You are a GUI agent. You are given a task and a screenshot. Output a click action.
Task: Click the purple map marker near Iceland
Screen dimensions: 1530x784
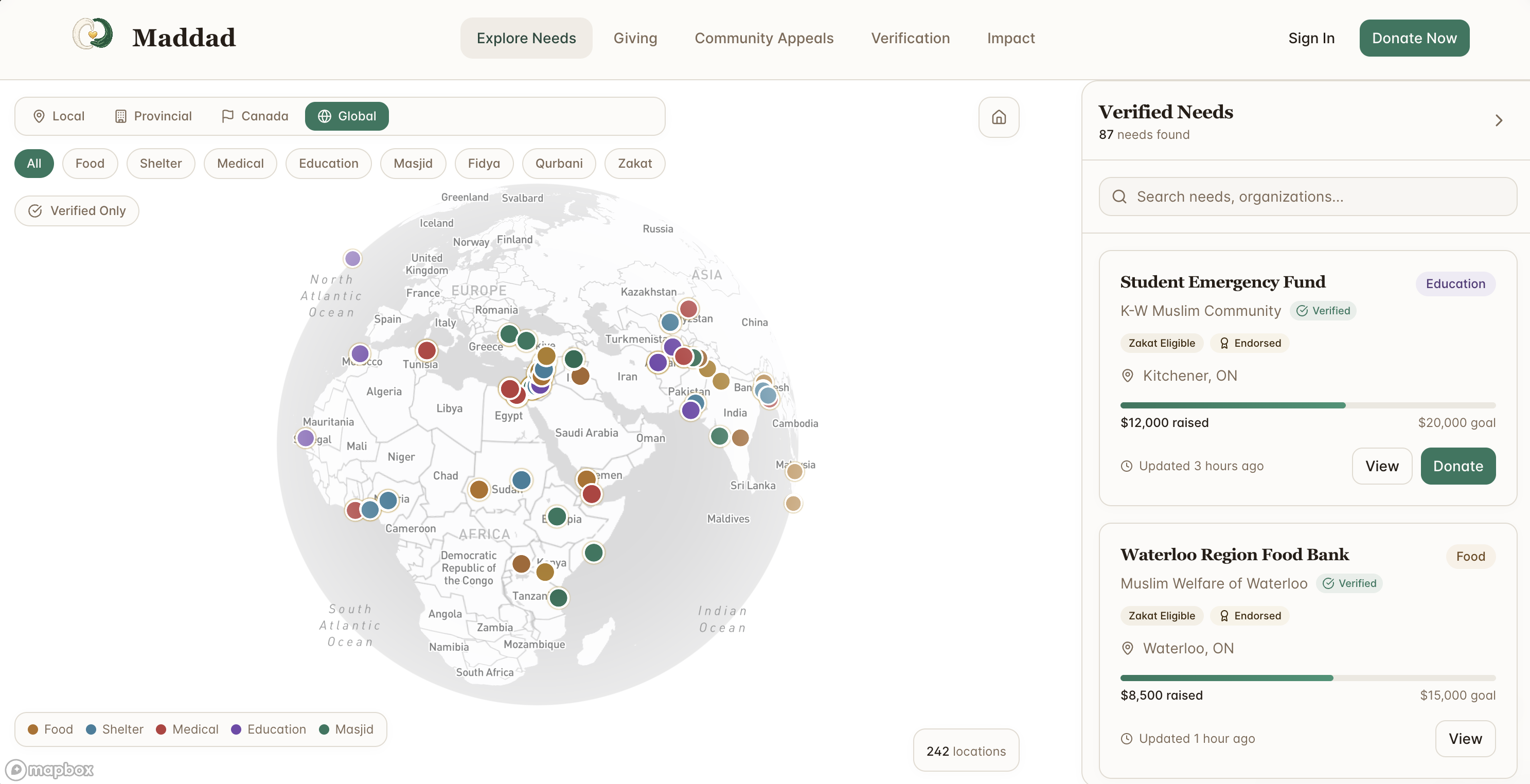[x=353, y=258]
